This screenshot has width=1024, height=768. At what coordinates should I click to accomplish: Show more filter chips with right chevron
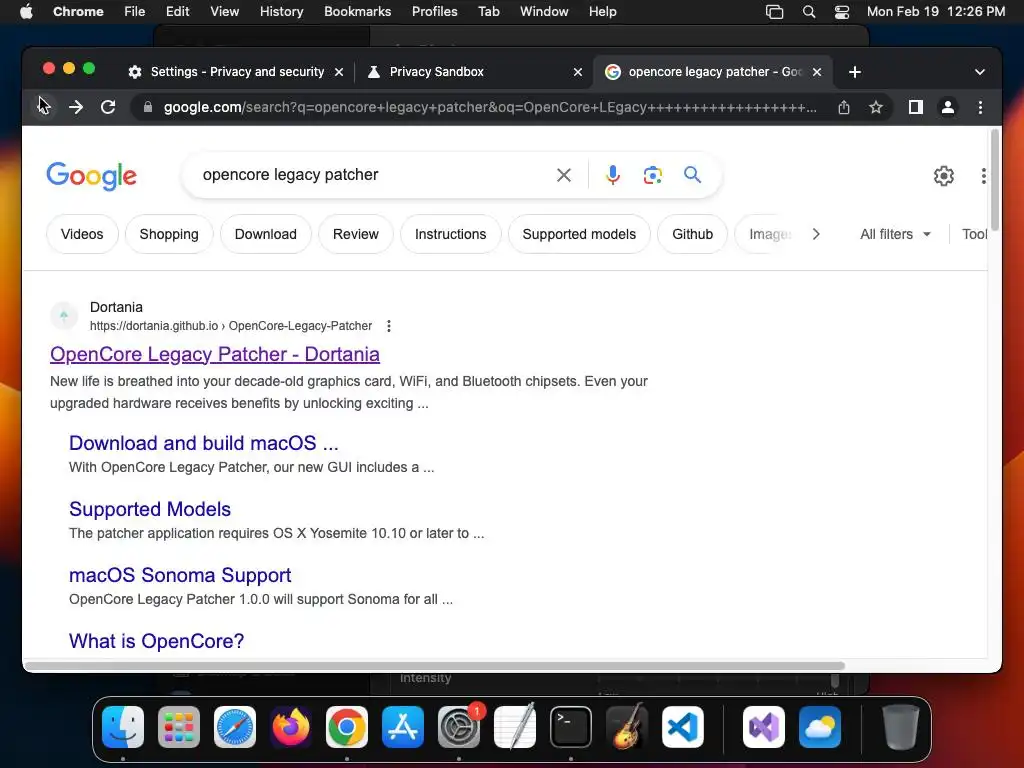point(816,234)
